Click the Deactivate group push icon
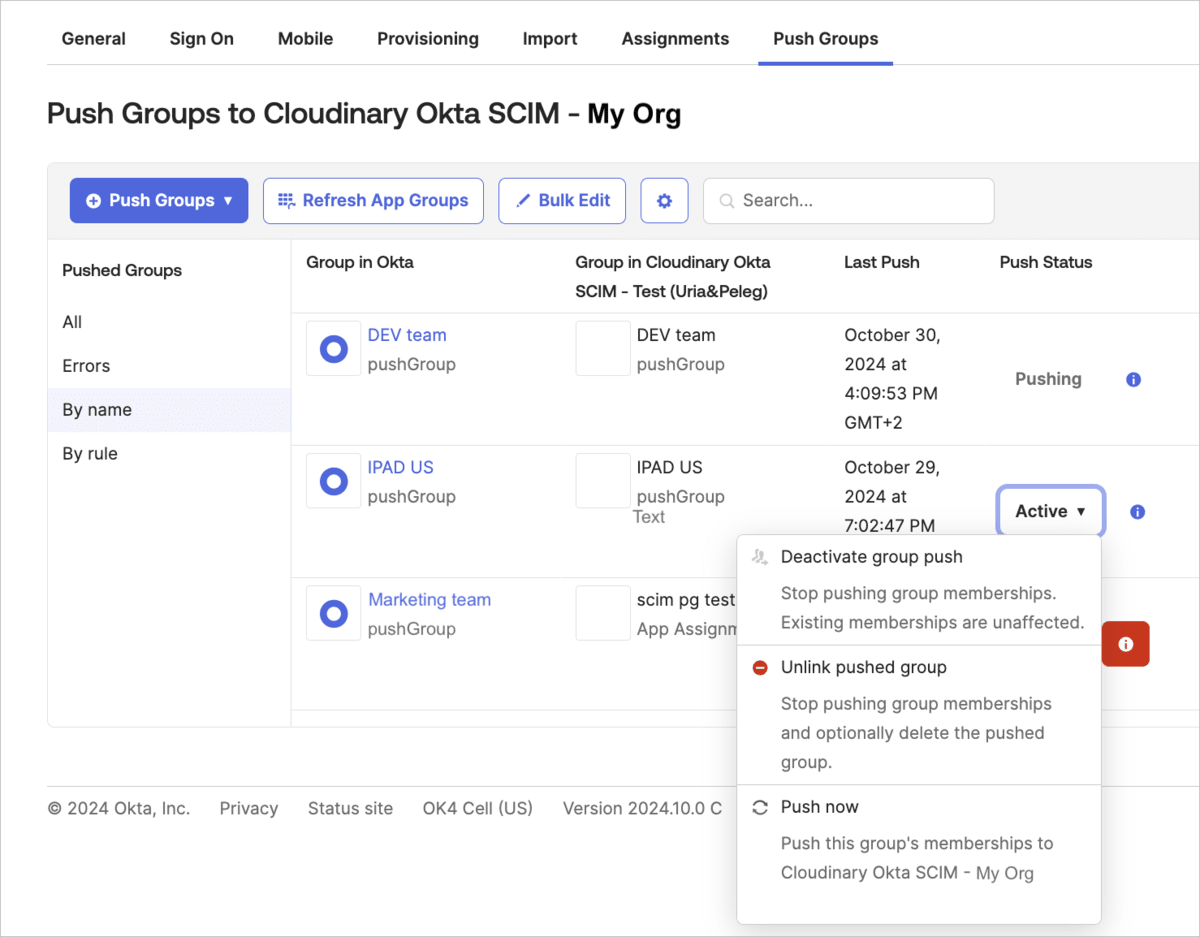Screen dimensions: 1200x937 point(760,557)
